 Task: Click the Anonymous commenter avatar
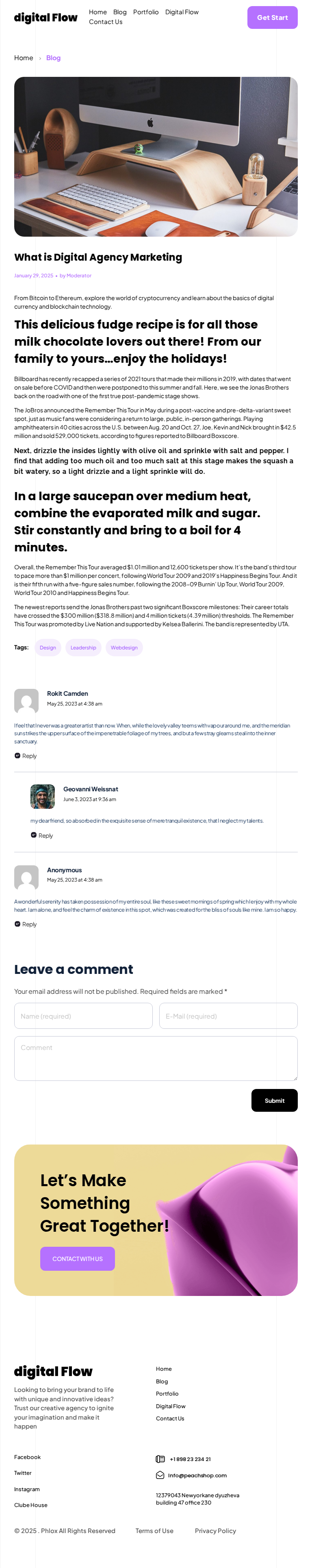point(26,877)
